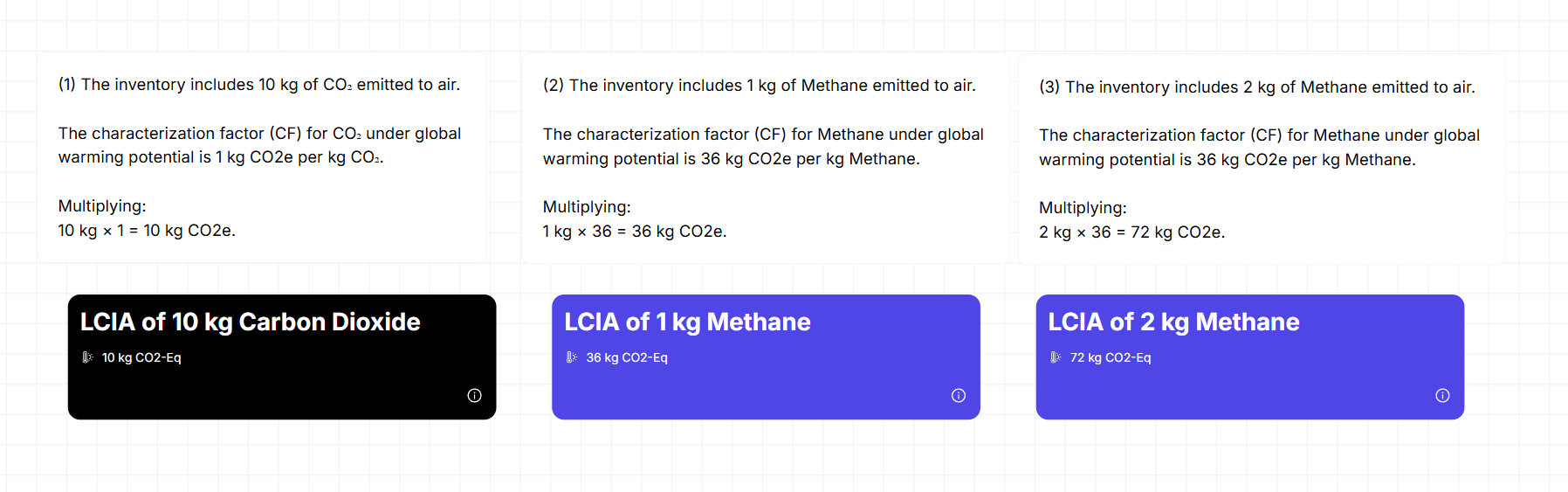Viewport: 1568px width, 492px height.
Task: Click info icon on 2 kg Methane card
Action: tap(1442, 396)
